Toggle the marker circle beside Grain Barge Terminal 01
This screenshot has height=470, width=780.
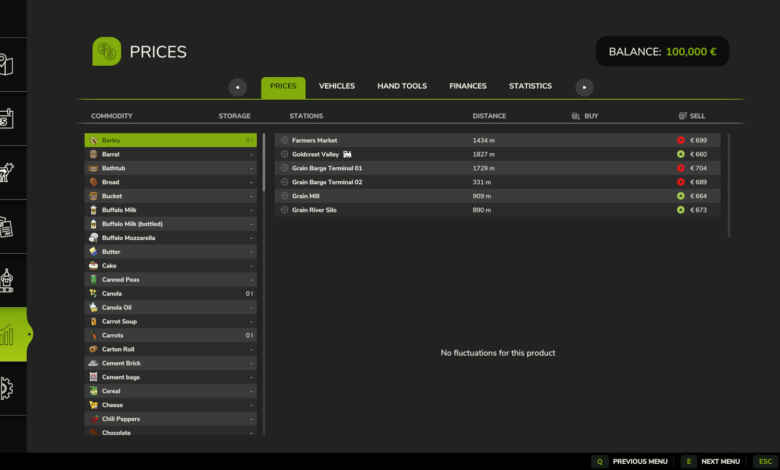click(285, 168)
